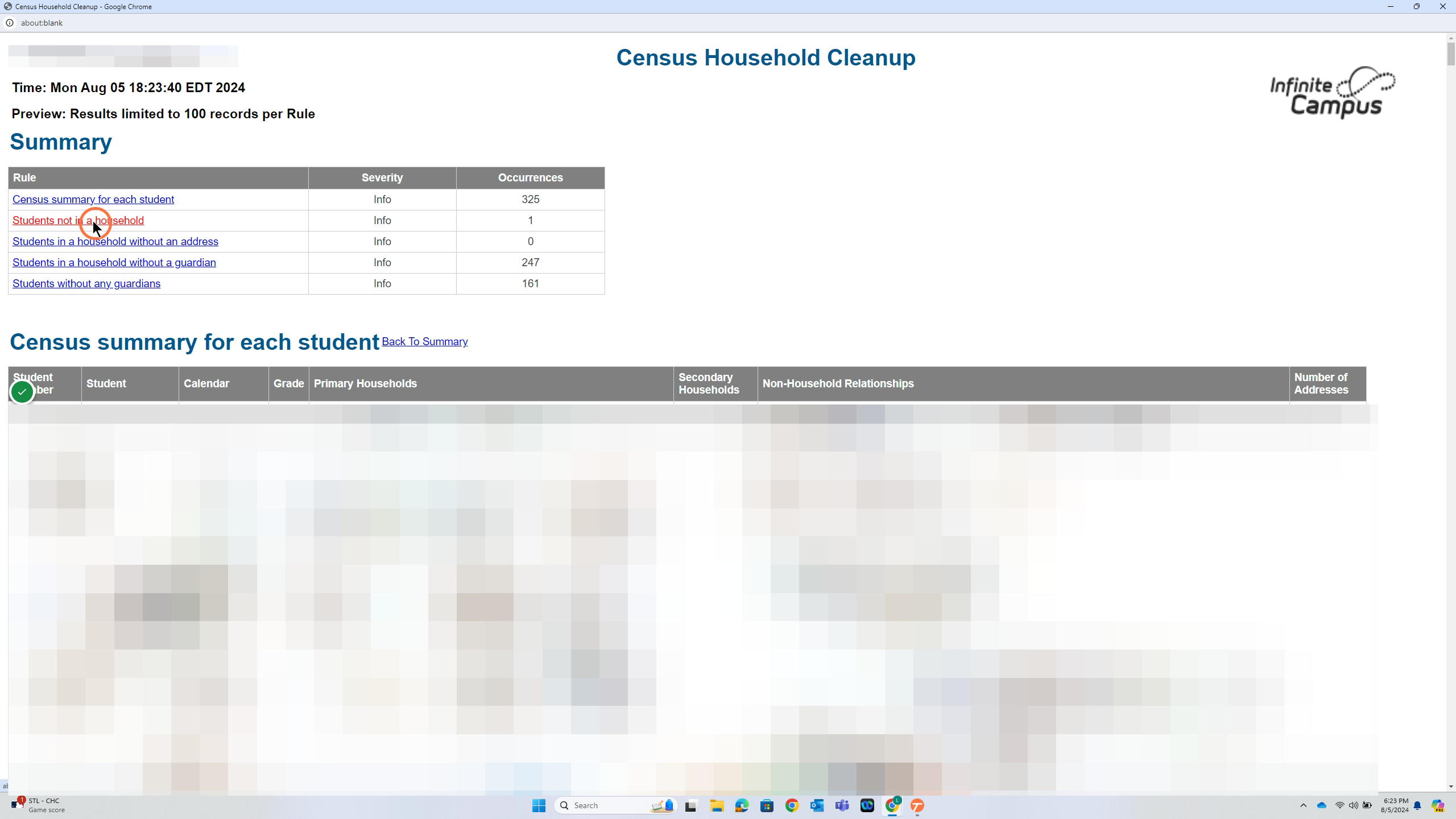Open OneDrive from the system tray
This screenshot has width=1456, height=819.
[x=1321, y=805]
